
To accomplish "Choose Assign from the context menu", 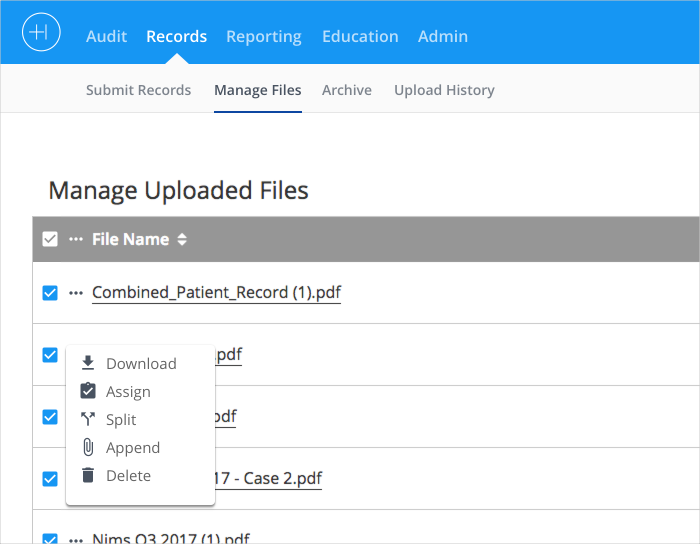I will point(140,391).
